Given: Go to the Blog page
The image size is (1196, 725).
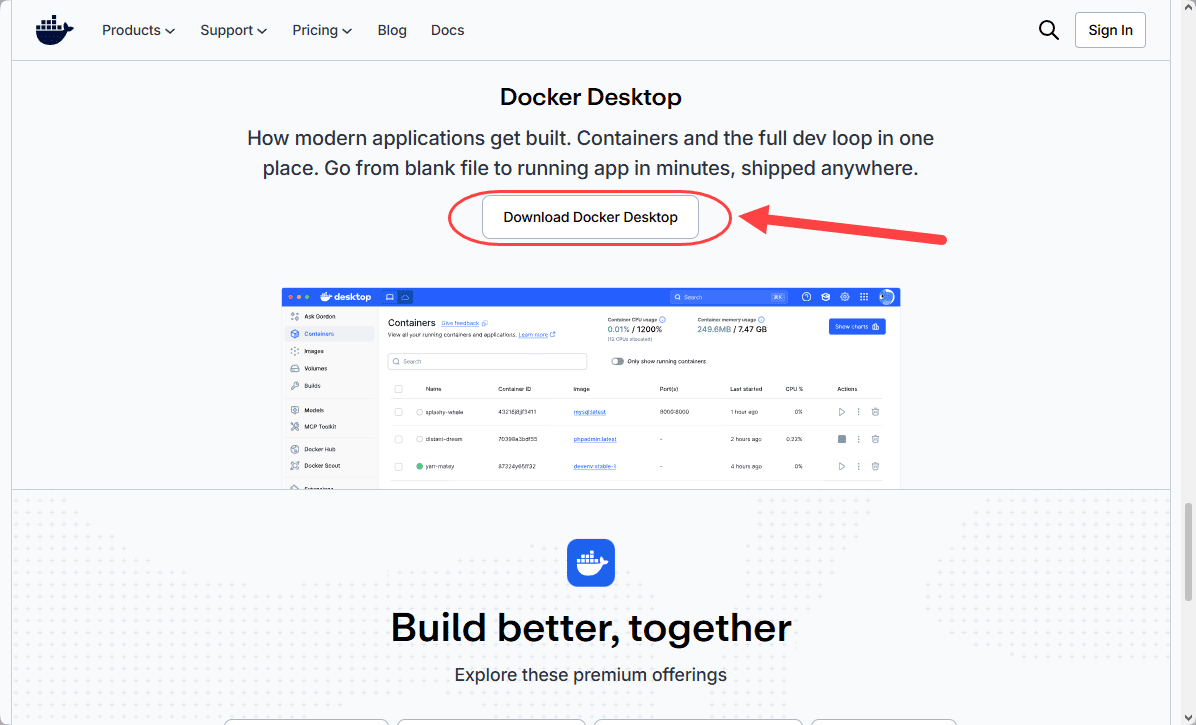Looking at the screenshot, I should click(x=392, y=30).
